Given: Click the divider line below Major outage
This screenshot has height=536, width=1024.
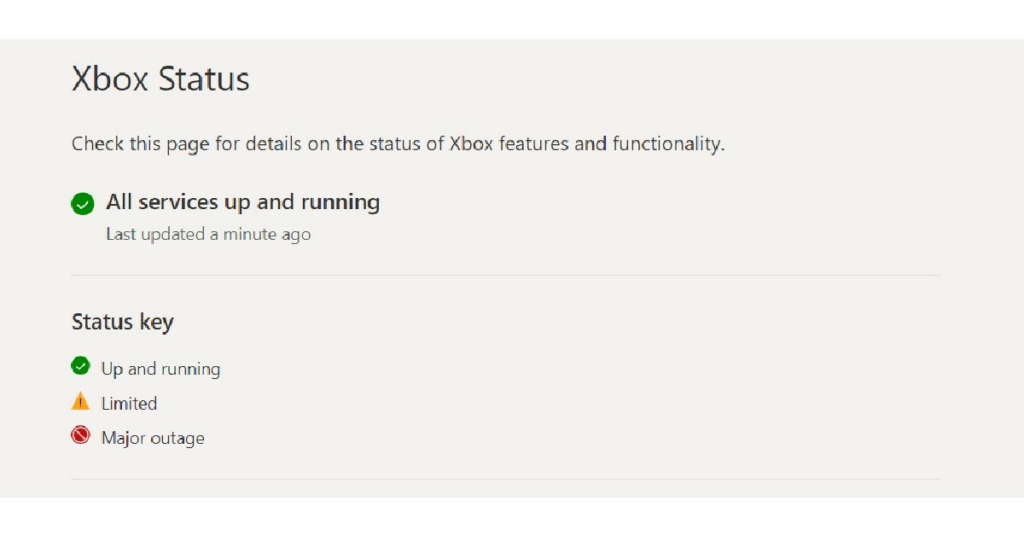Looking at the screenshot, I should (x=506, y=479).
